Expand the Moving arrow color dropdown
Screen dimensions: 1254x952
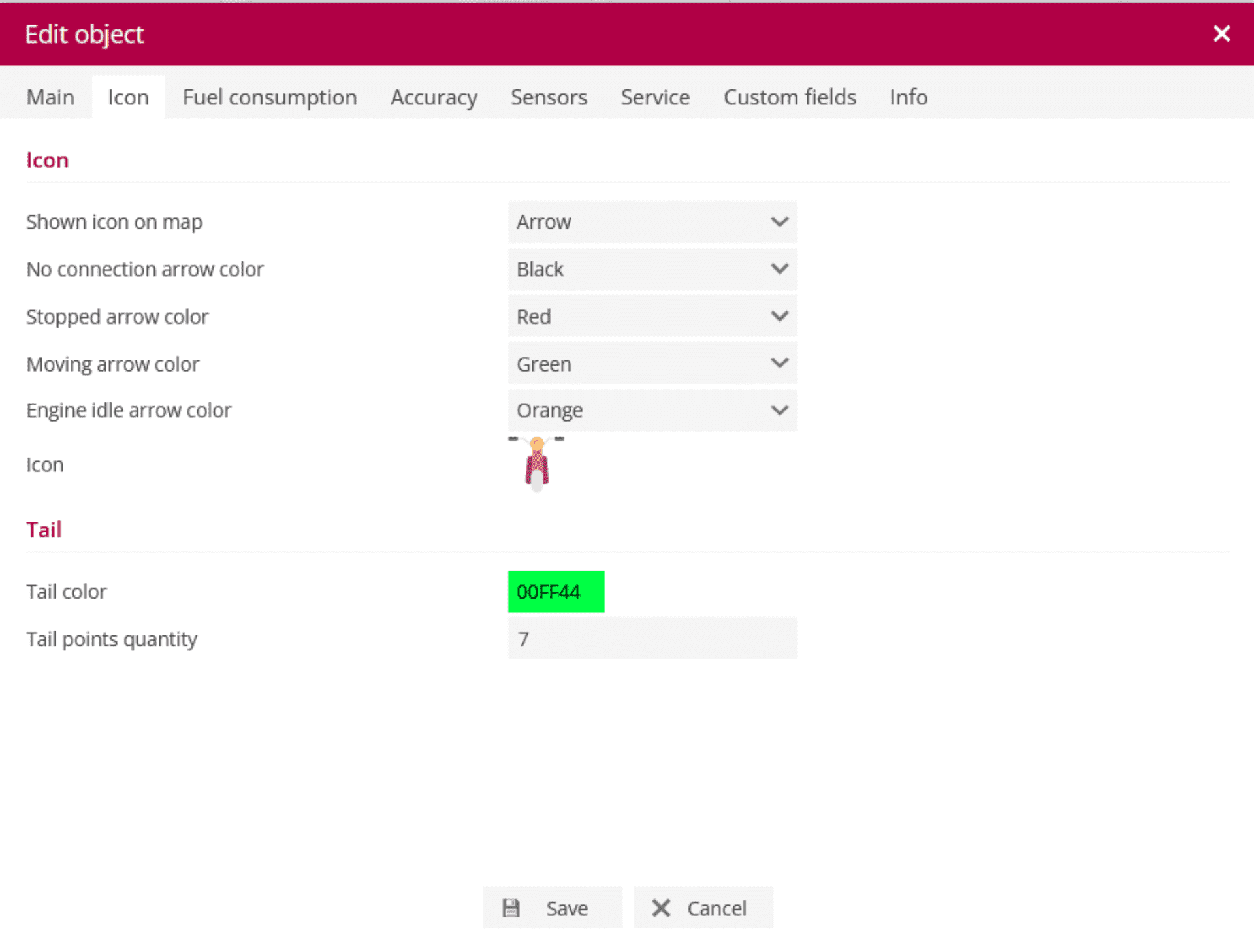click(652, 364)
